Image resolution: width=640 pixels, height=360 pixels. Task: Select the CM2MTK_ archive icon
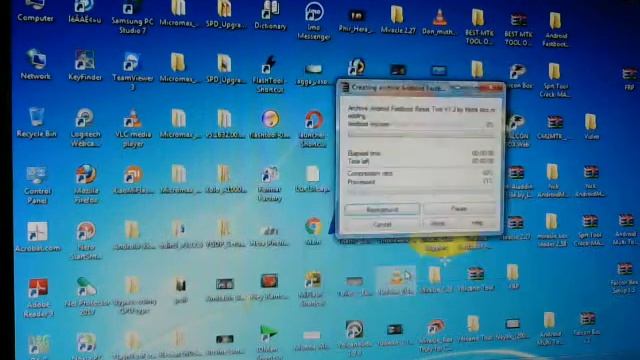(x=554, y=128)
